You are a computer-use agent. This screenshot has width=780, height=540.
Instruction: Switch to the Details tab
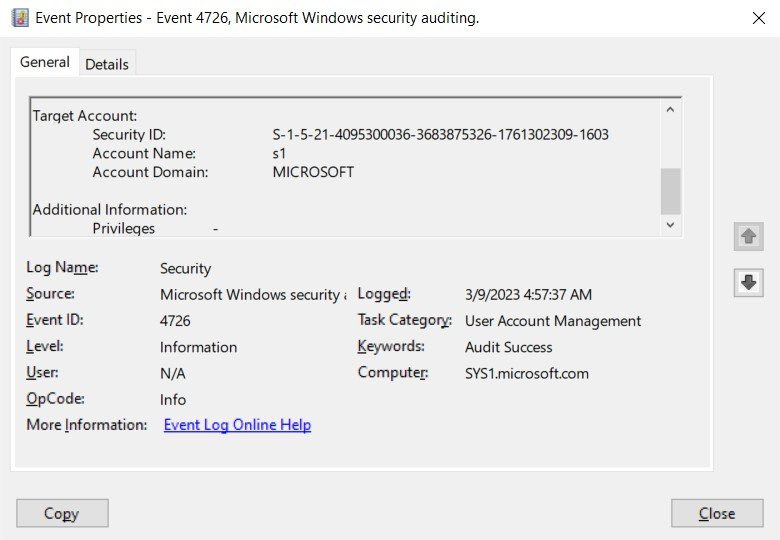pos(107,64)
